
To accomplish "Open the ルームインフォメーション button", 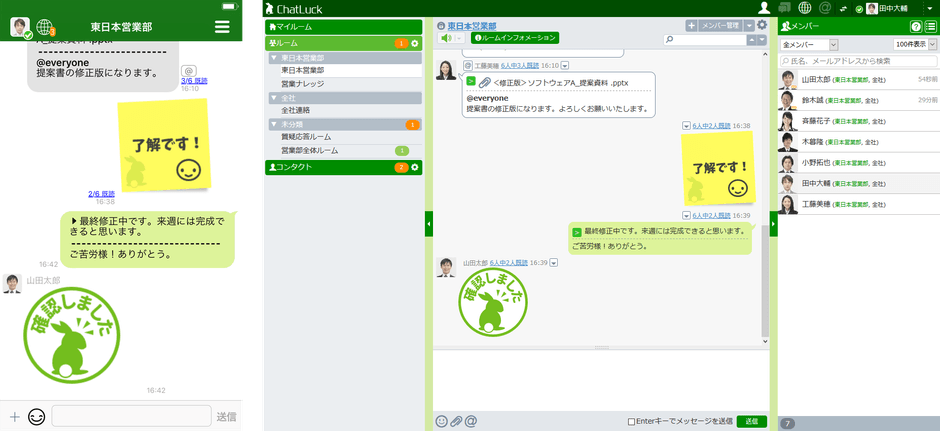I will [515, 38].
